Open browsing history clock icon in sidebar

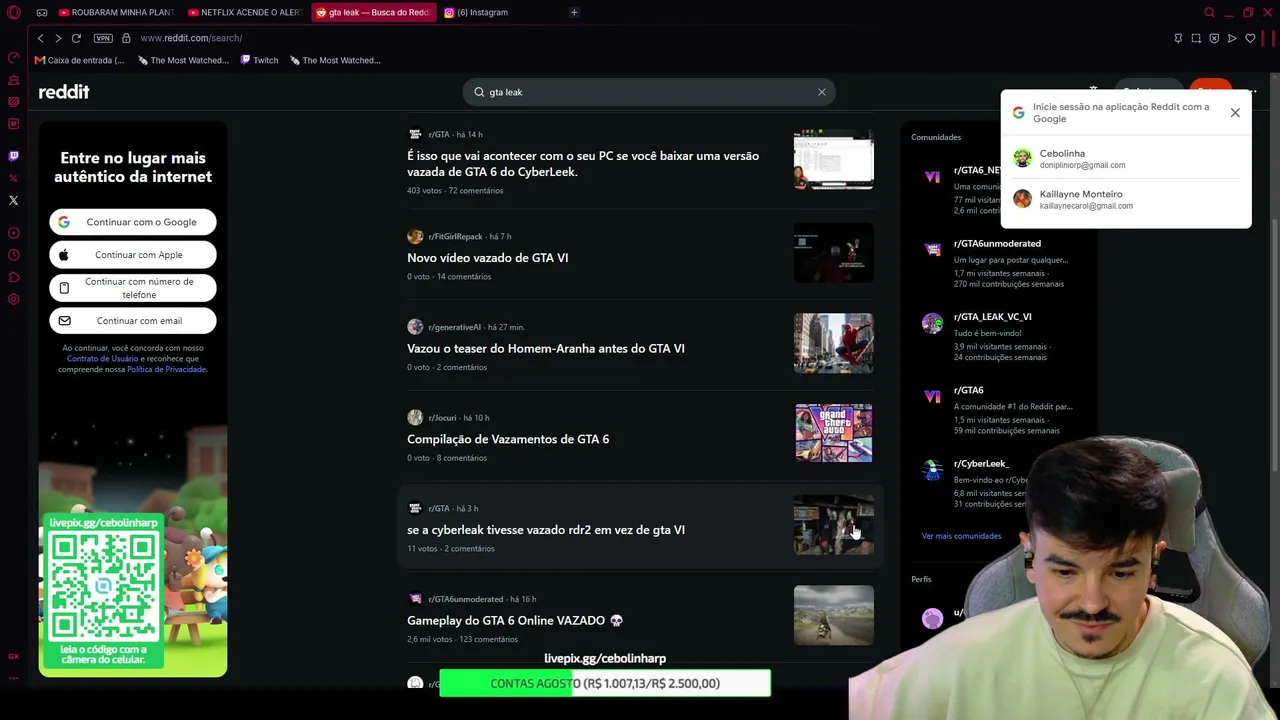point(14,255)
